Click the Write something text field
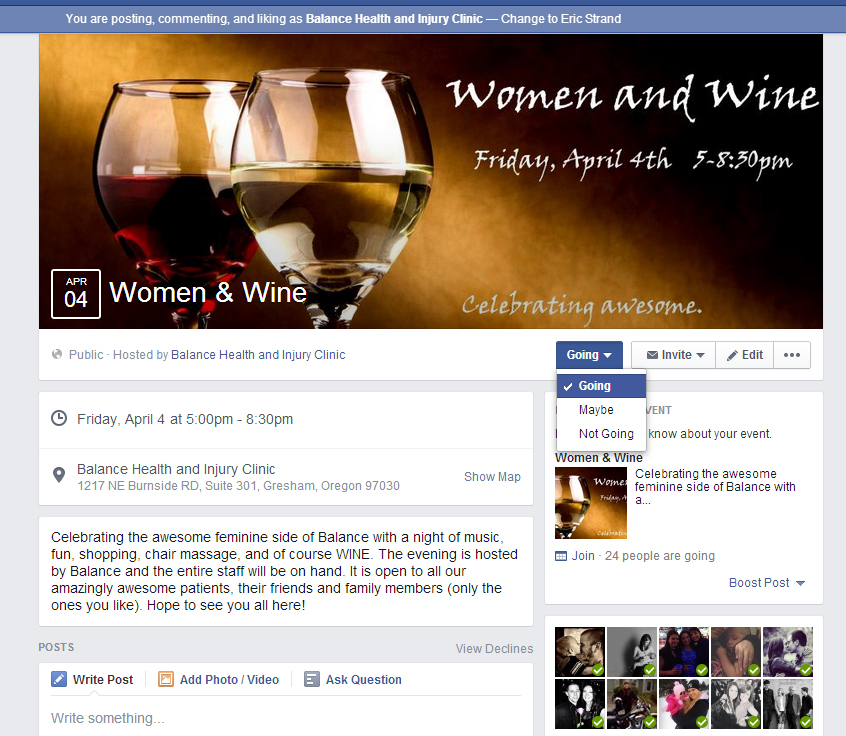 (286, 718)
